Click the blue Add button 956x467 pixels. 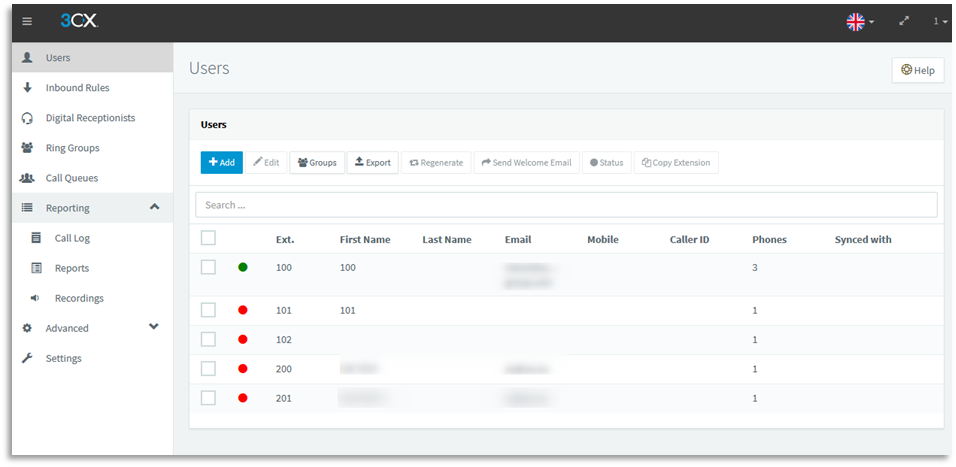(x=221, y=162)
